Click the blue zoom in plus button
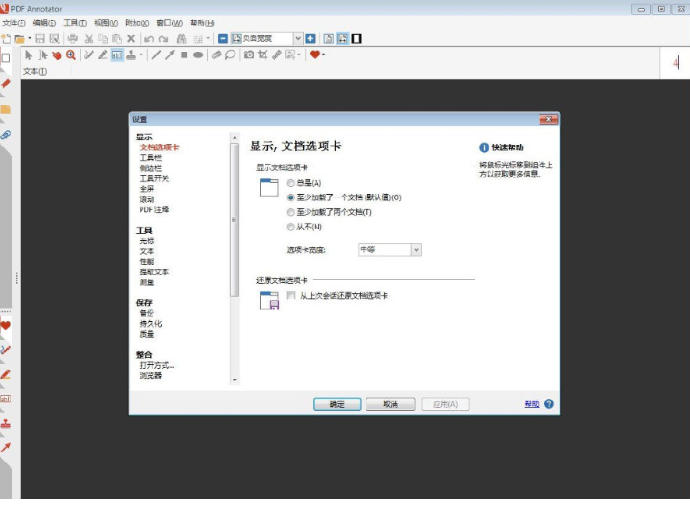690x510 pixels. pyautogui.click(x=310, y=38)
